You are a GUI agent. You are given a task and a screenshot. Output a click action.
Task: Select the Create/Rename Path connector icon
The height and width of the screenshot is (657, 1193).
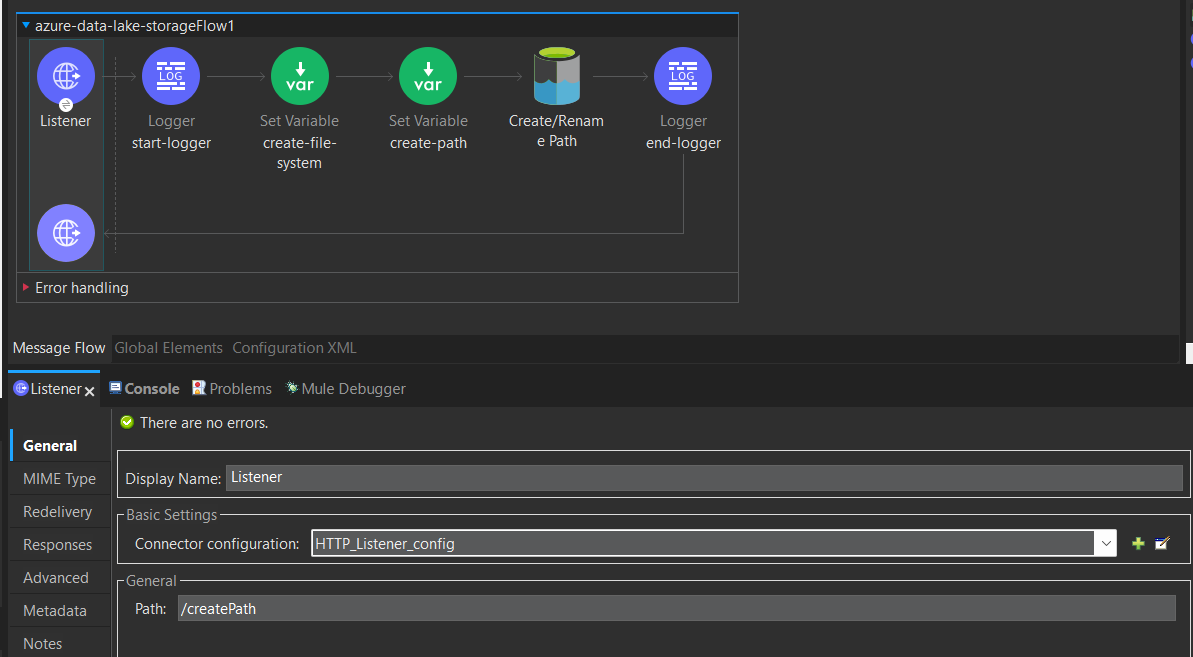(x=556, y=75)
